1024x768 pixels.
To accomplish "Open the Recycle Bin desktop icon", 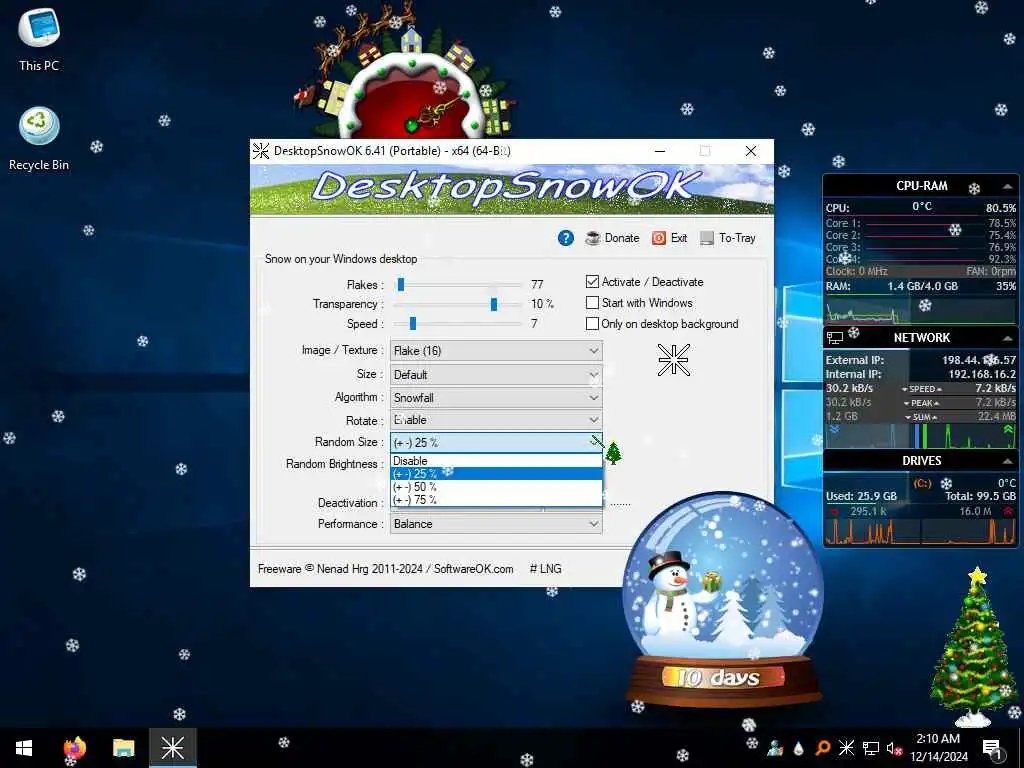I will [x=39, y=138].
